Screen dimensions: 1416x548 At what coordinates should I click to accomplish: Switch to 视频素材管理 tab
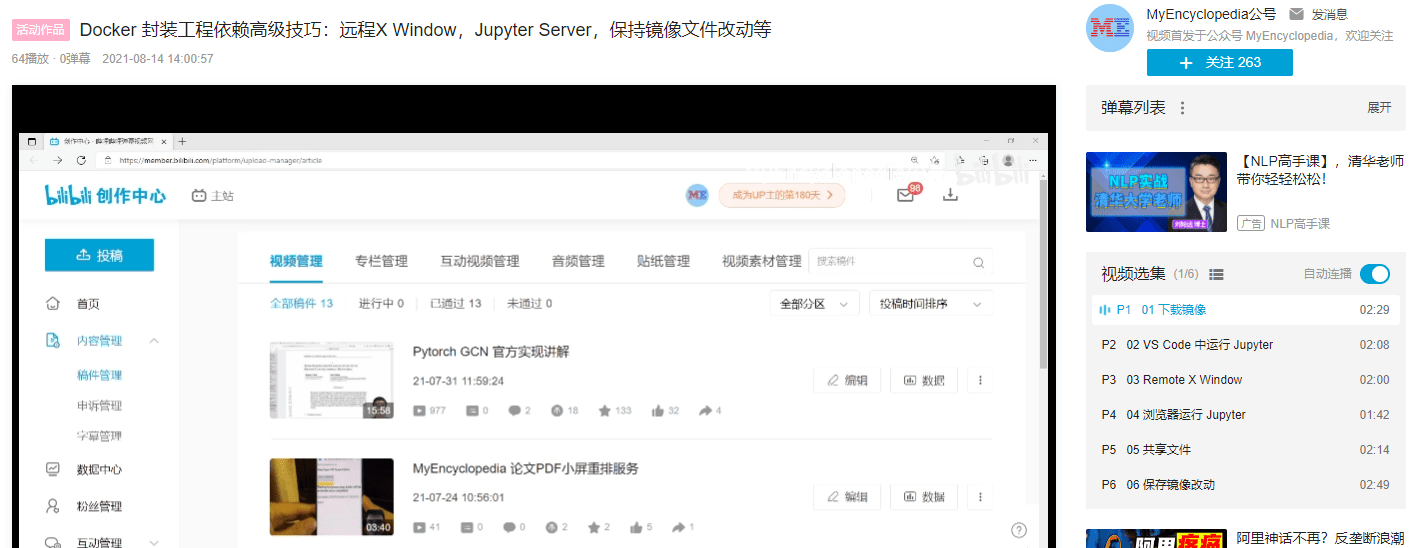coord(762,261)
